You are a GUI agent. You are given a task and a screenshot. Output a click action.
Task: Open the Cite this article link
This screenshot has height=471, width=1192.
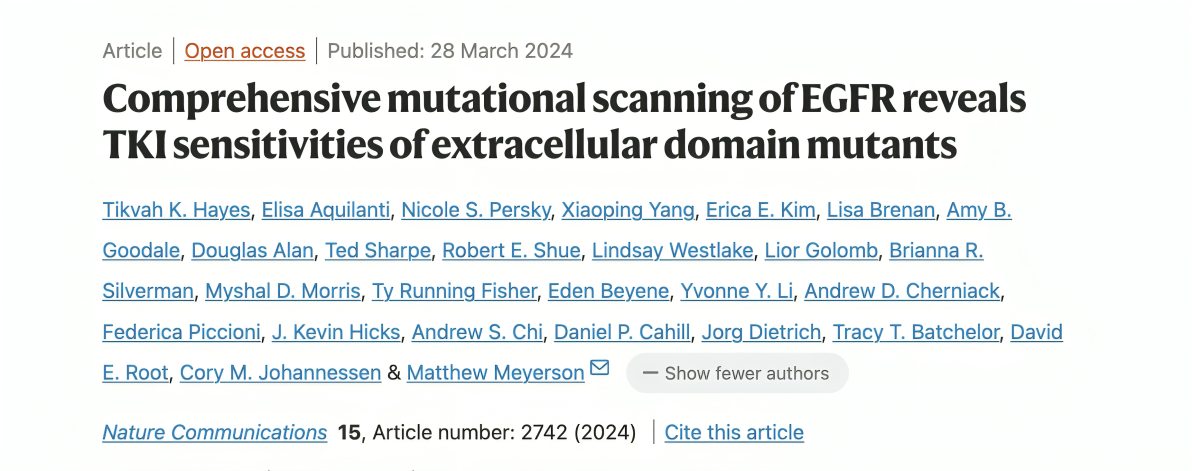click(734, 432)
